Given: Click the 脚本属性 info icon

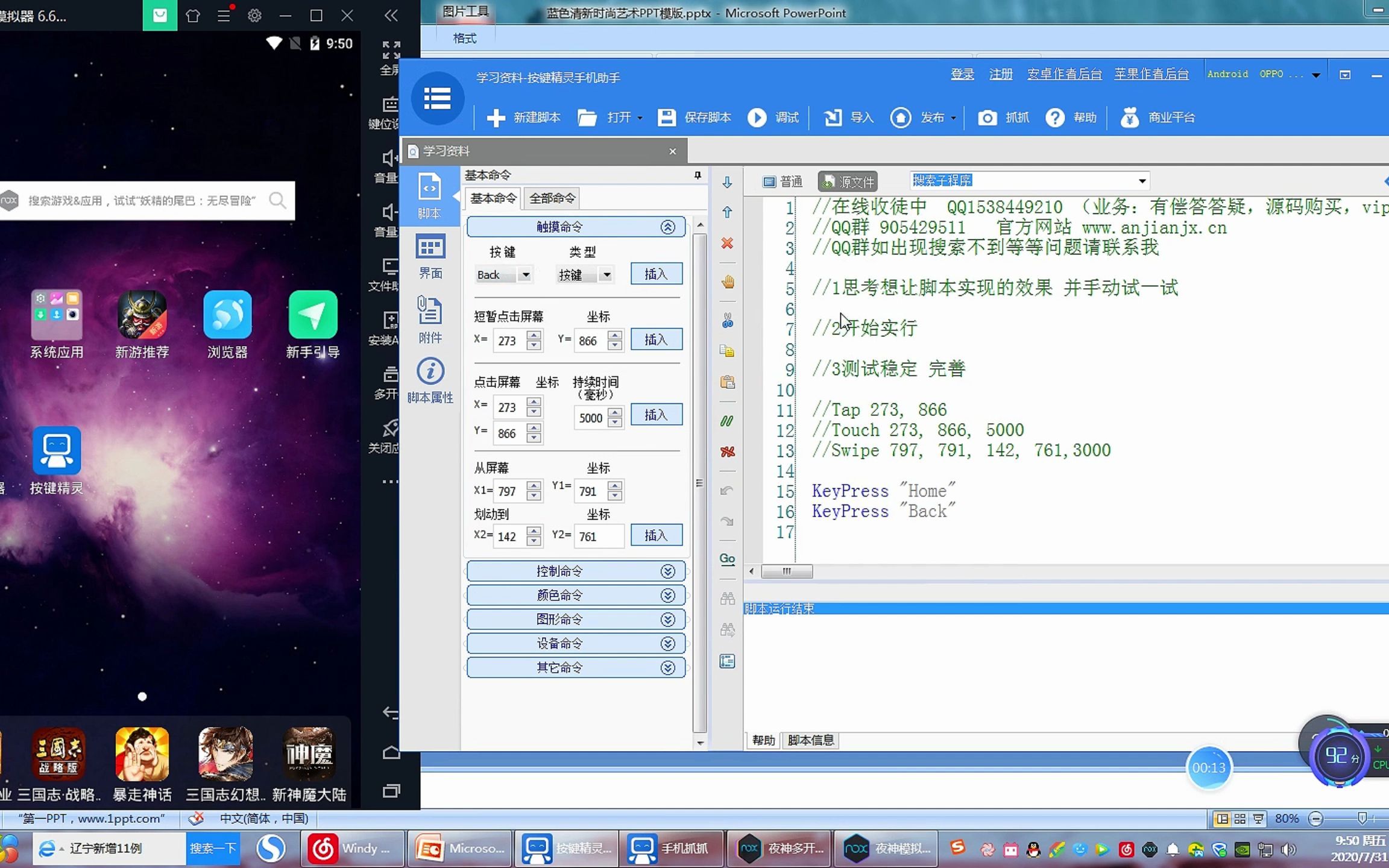Looking at the screenshot, I should pos(430,372).
